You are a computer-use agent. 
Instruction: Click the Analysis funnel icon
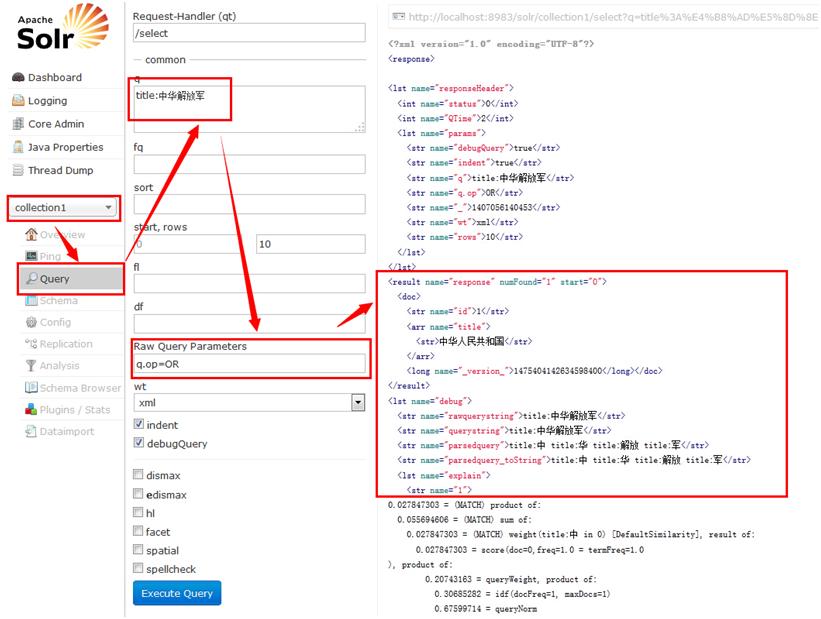point(31,366)
